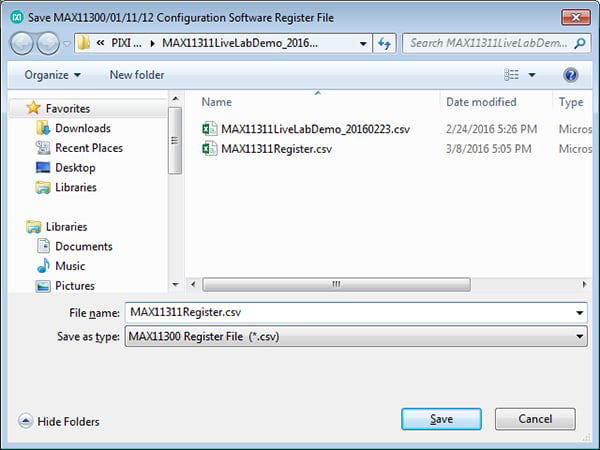Click the Cancel button

click(x=535, y=419)
